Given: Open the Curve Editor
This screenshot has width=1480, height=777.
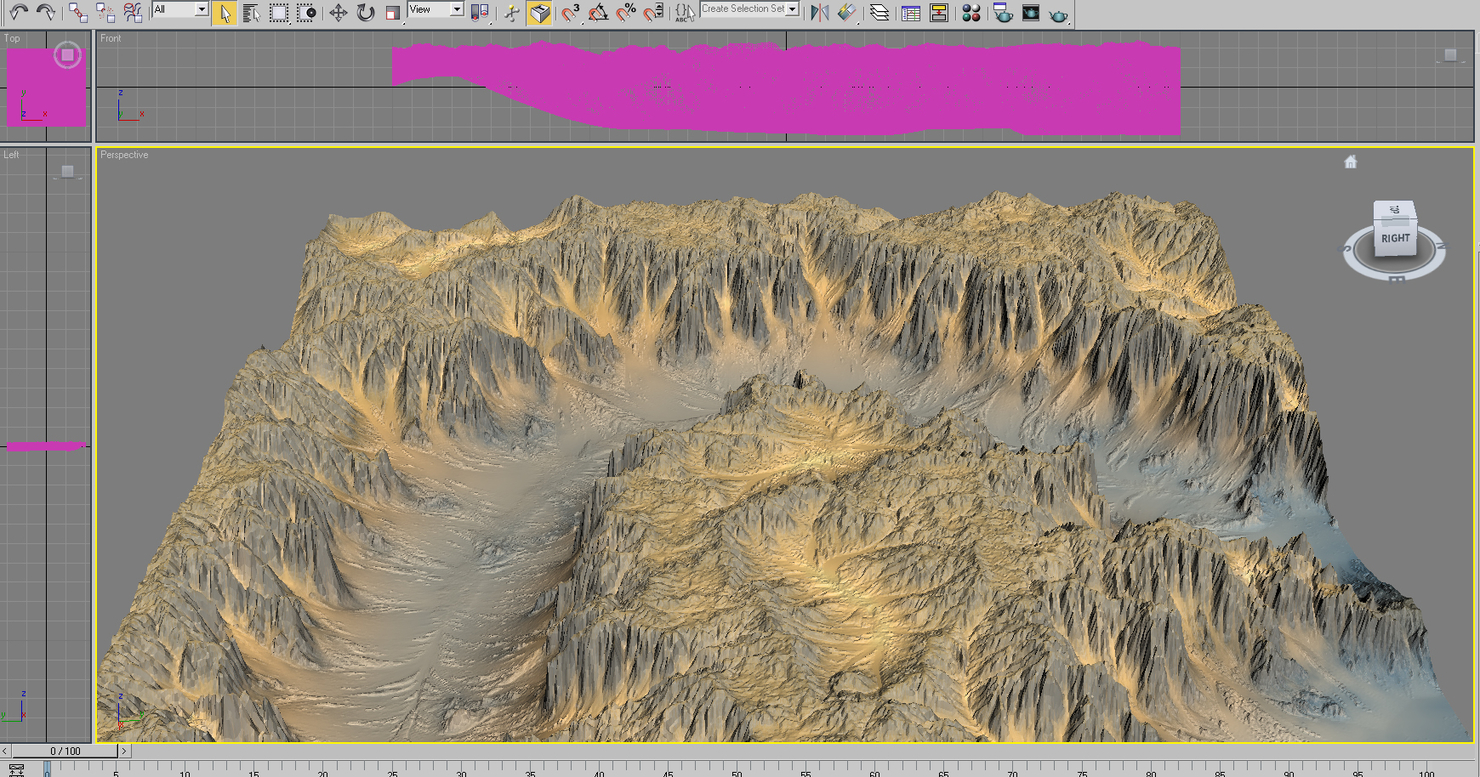Looking at the screenshot, I should (909, 13).
